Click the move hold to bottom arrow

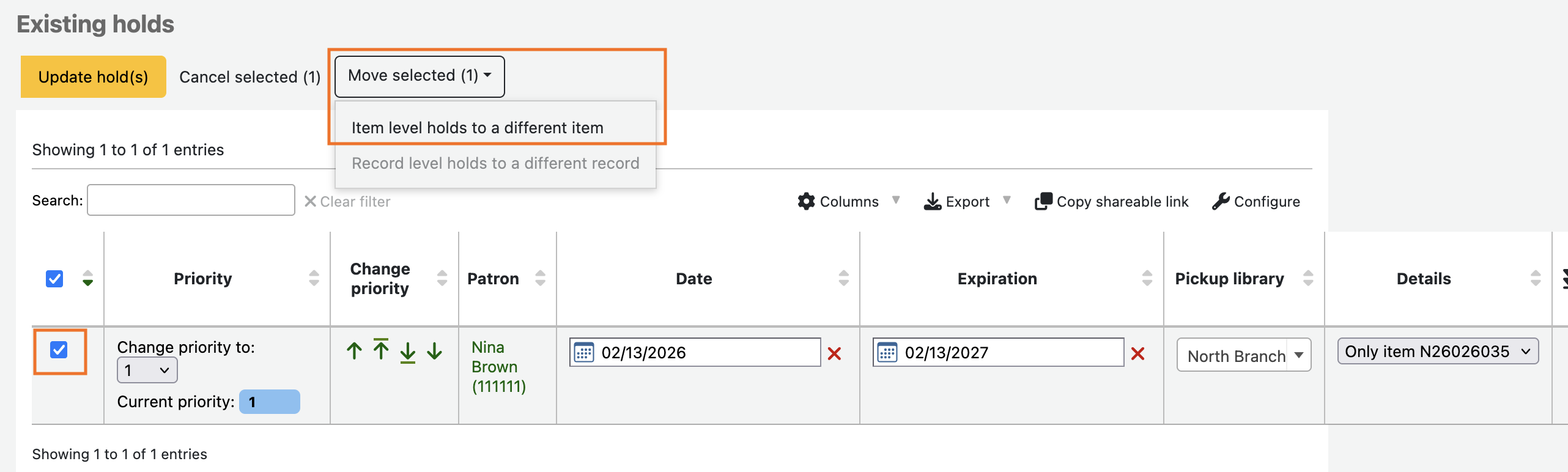pos(408,352)
